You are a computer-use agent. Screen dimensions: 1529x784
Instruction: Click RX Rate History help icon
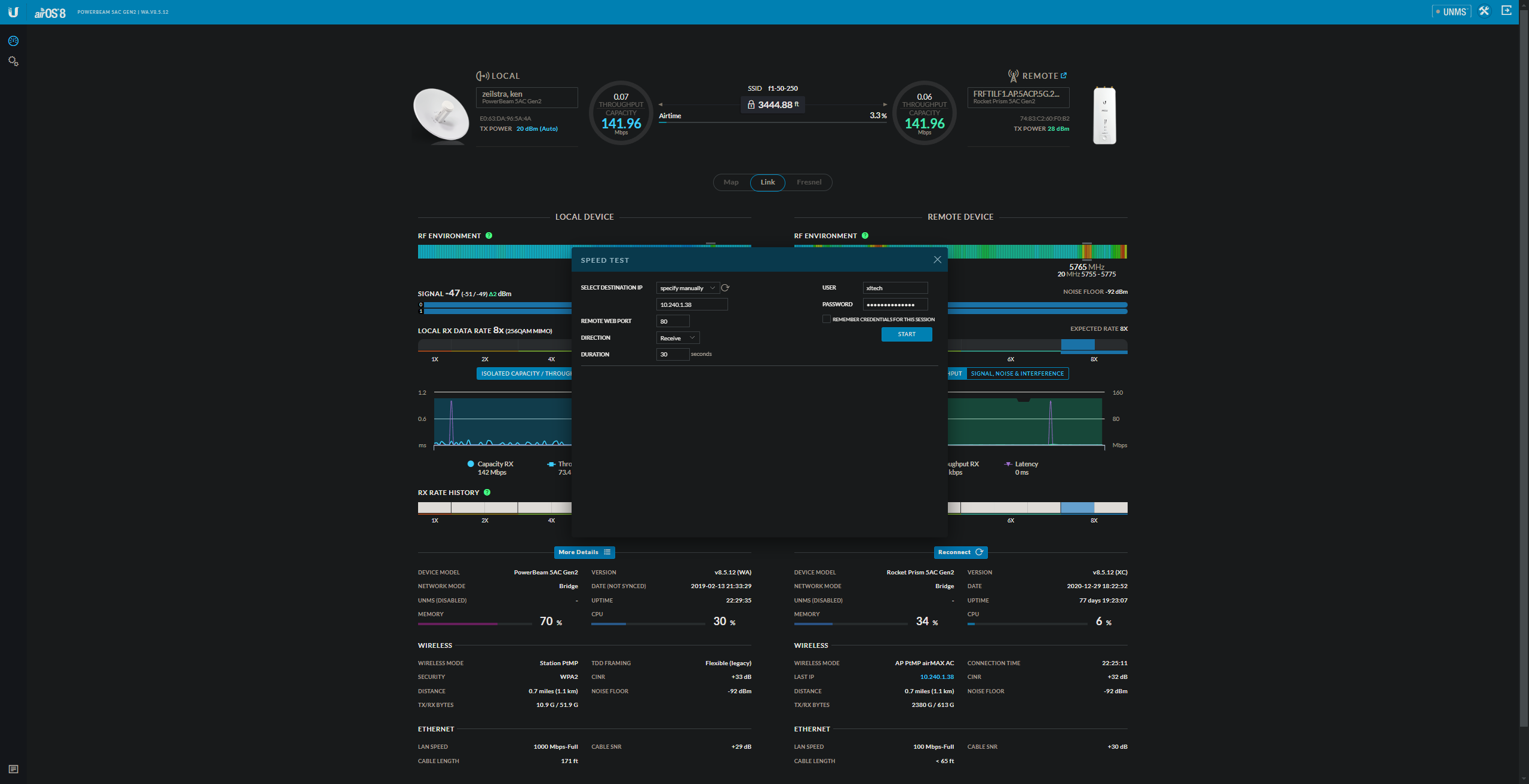(x=487, y=493)
